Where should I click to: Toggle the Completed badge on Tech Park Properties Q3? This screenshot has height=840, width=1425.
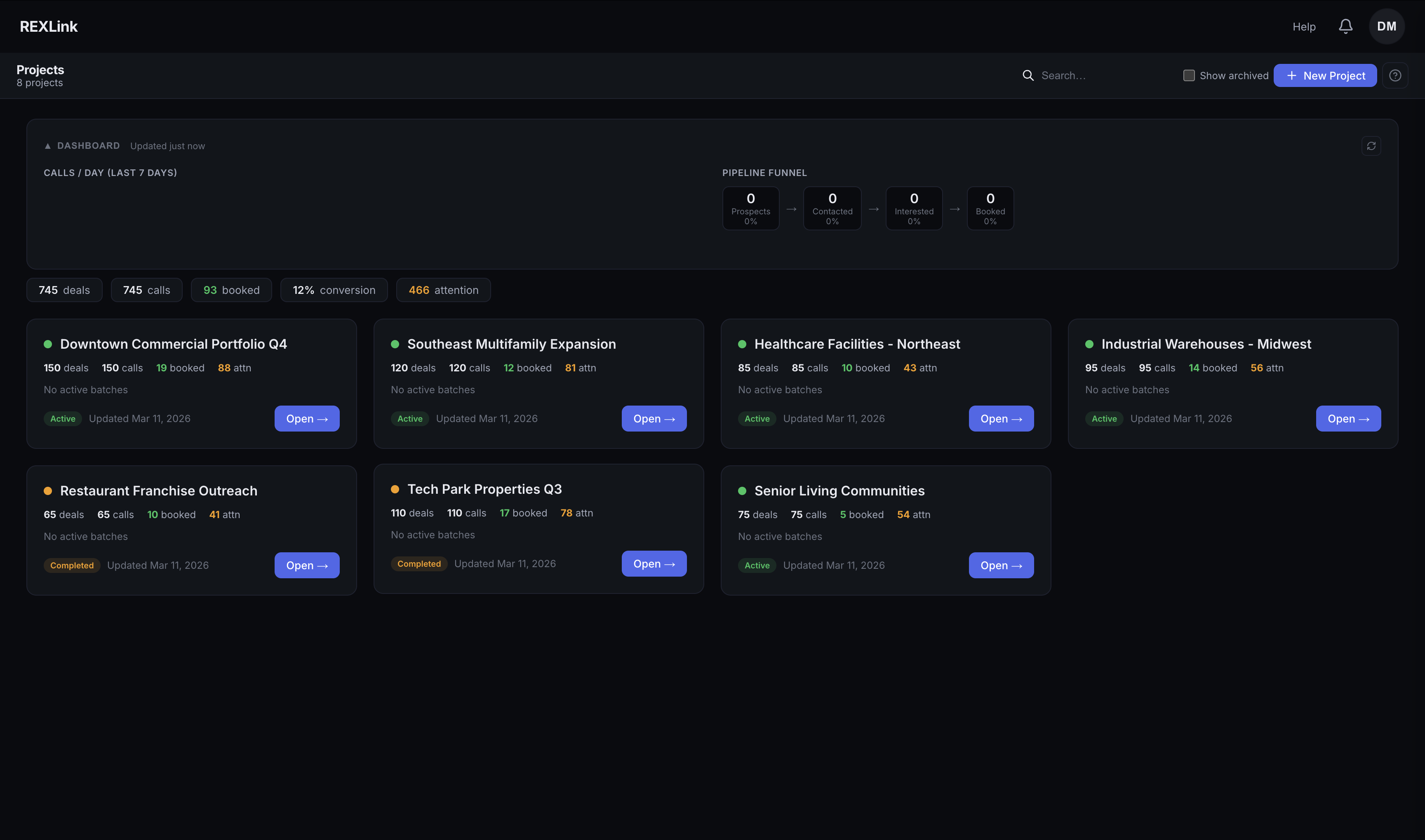click(x=419, y=563)
